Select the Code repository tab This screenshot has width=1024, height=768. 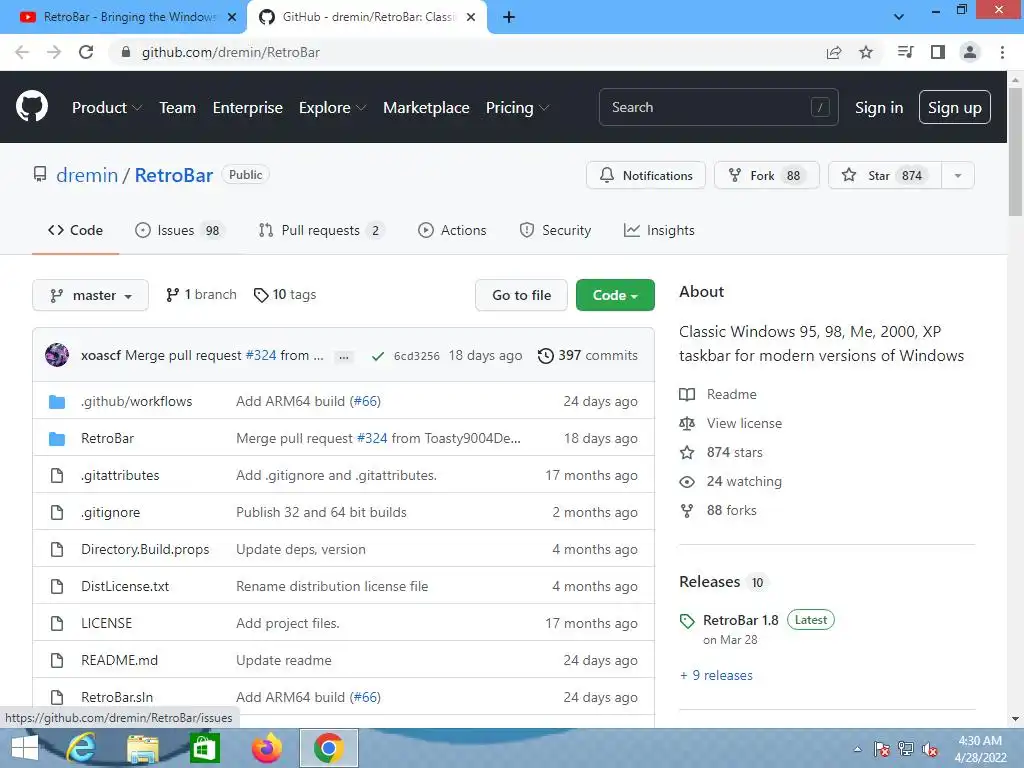click(x=75, y=231)
